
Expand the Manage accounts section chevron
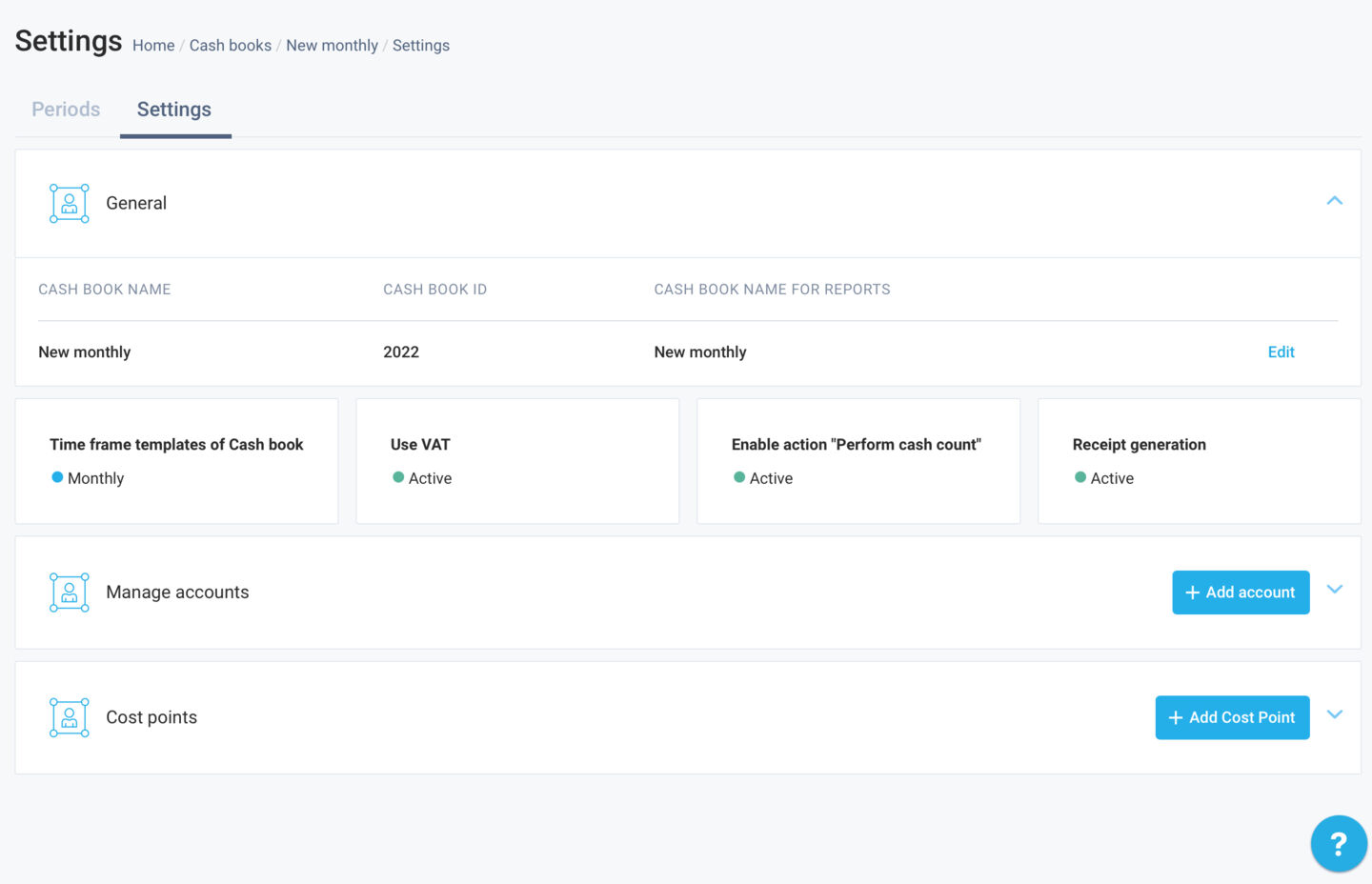coord(1335,589)
